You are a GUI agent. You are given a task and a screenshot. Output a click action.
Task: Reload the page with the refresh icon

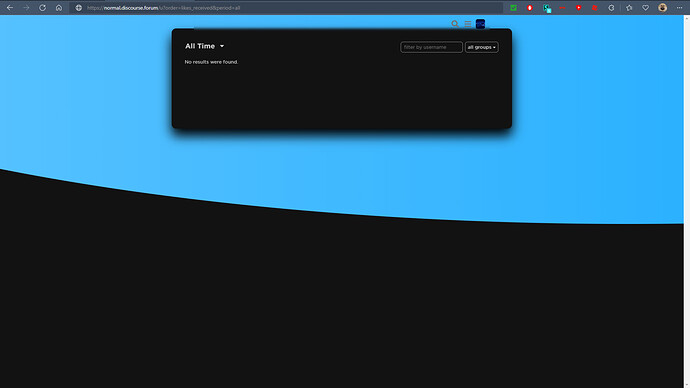[42, 7]
